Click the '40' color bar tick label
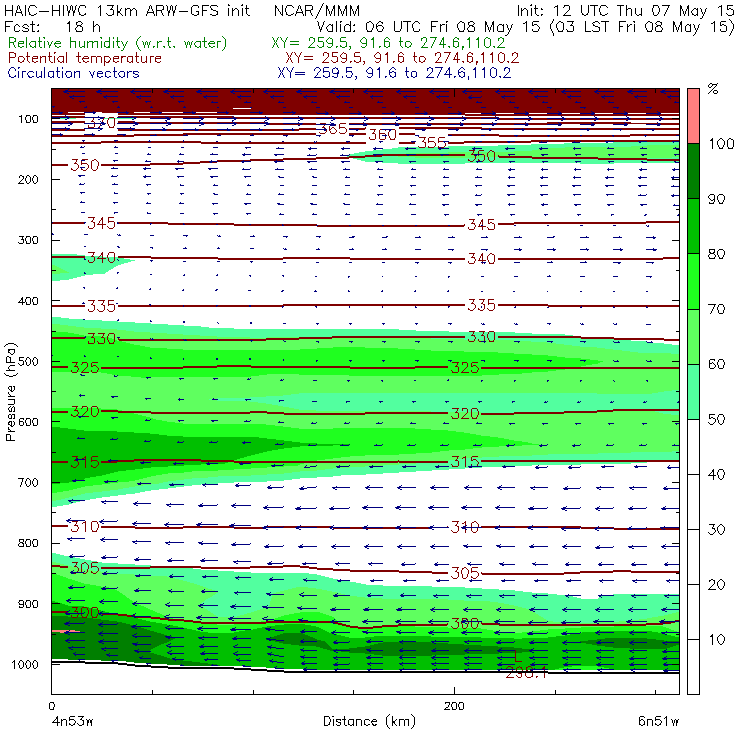This screenshot has height=740, width=740. click(x=716, y=474)
